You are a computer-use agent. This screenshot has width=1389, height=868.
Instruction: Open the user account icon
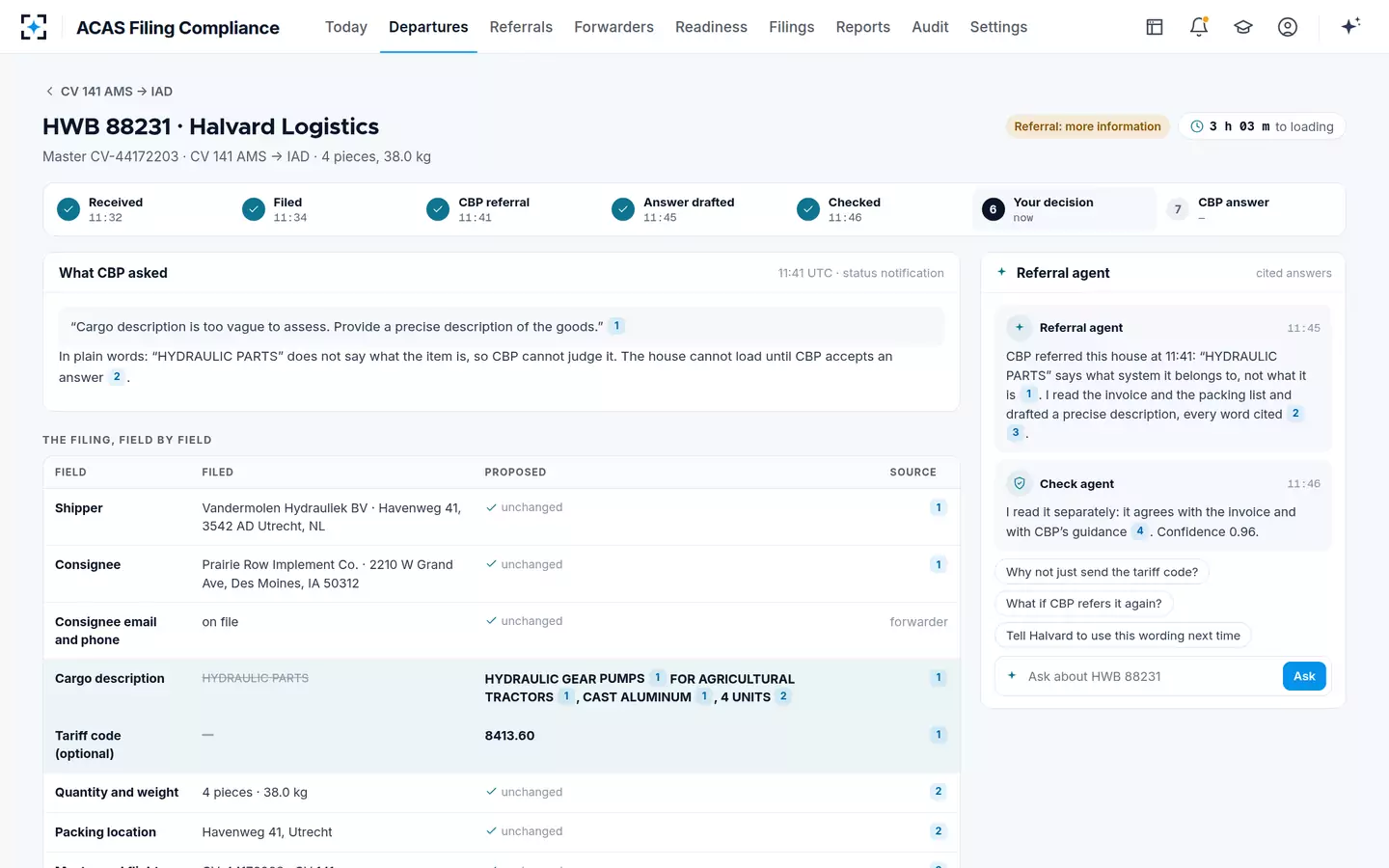click(1288, 27)
